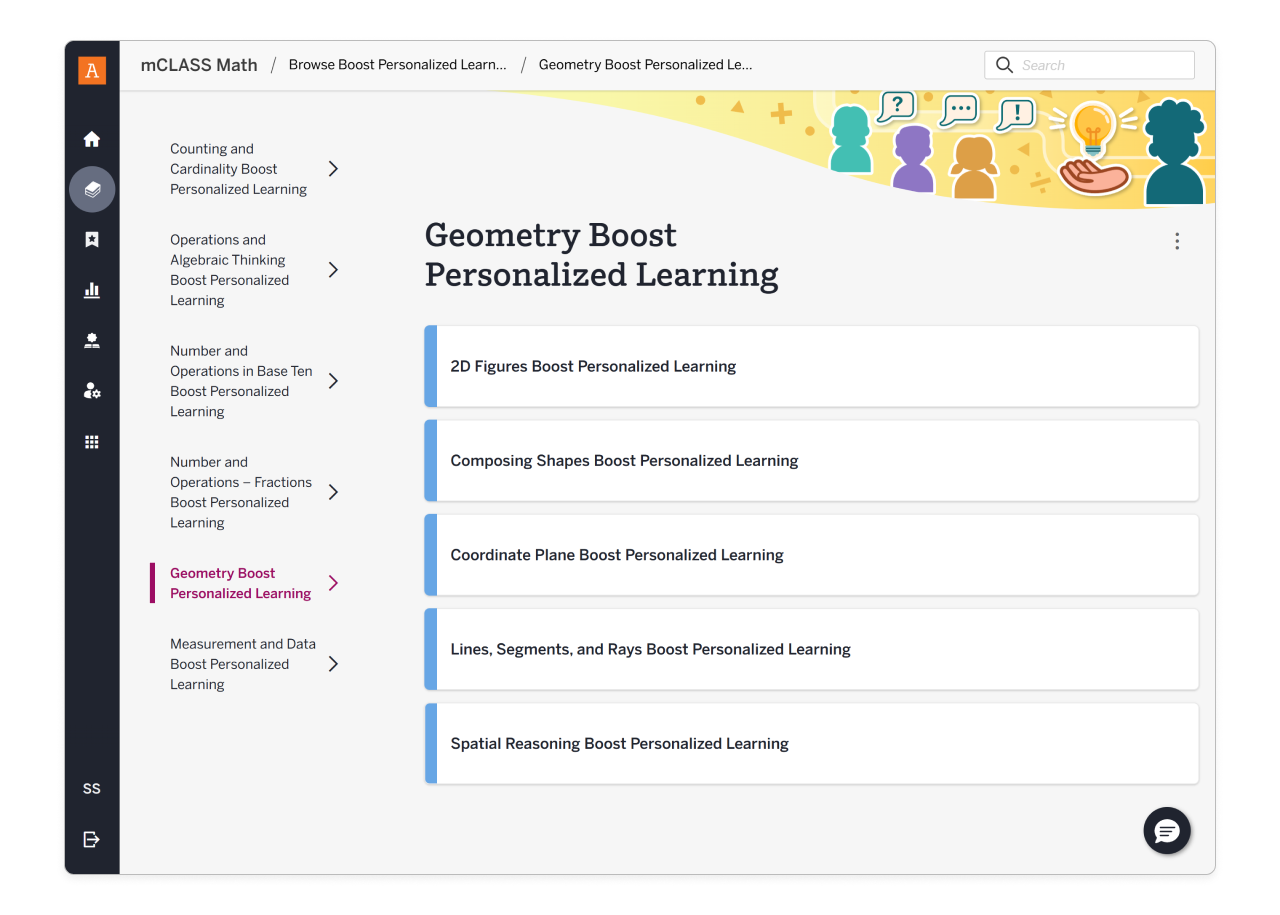The height and width of the screenshot is (915, 1280).
Task: Expand Counting and Cardinality Boost Personalized Learning
Action: coord(334,168)
